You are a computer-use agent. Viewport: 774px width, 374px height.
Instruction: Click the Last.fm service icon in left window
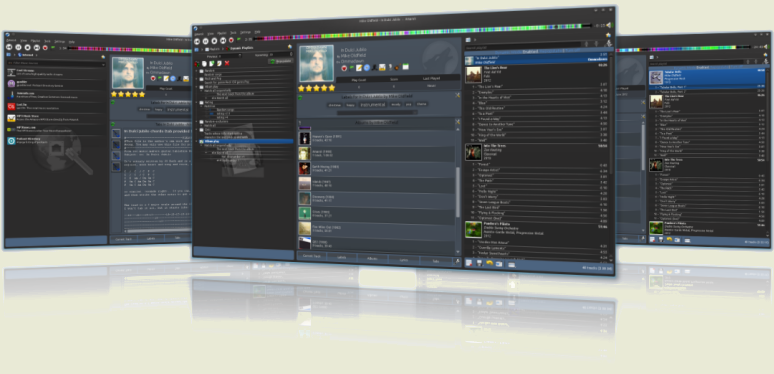(x=11, y=106)
